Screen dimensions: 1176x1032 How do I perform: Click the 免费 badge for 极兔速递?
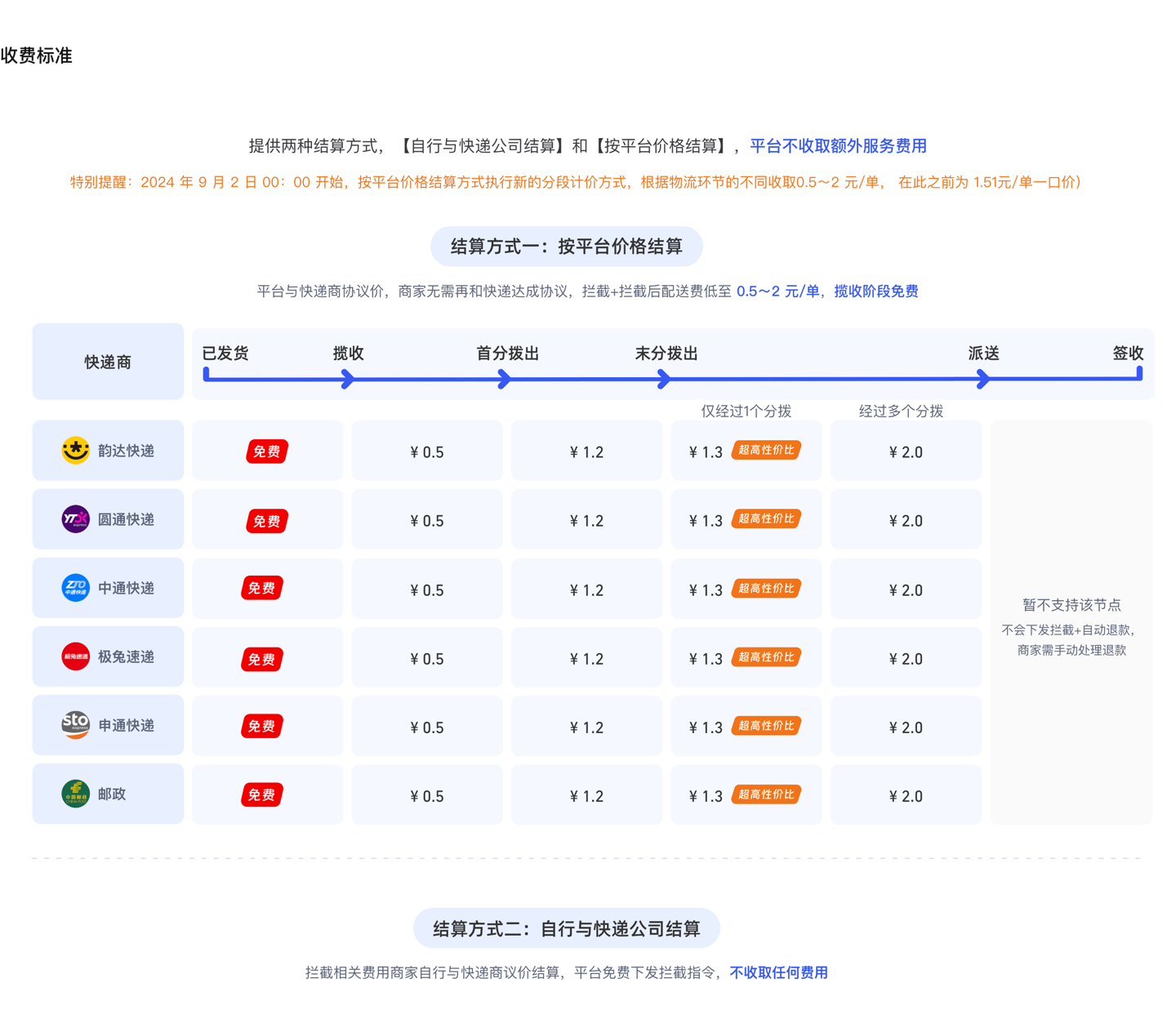(261, 659)
